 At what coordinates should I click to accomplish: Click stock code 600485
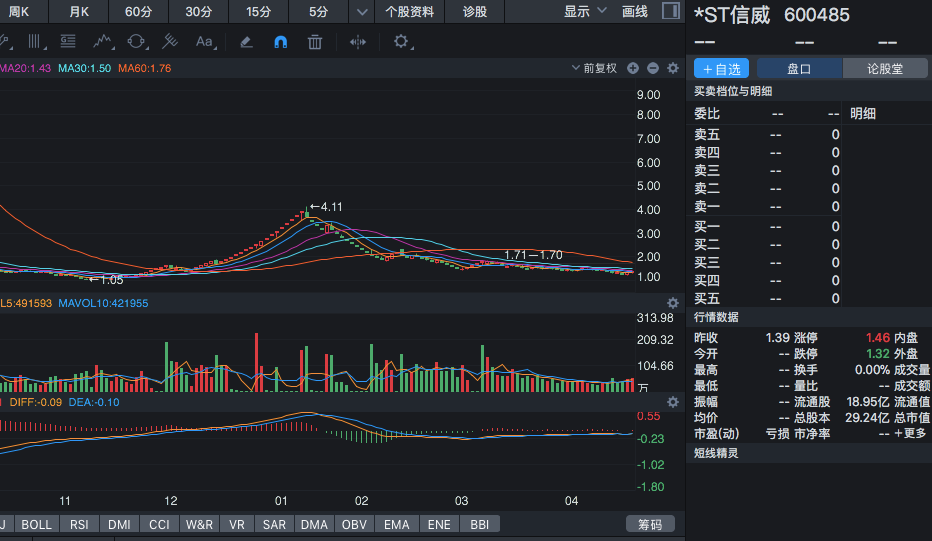(817, 15)
